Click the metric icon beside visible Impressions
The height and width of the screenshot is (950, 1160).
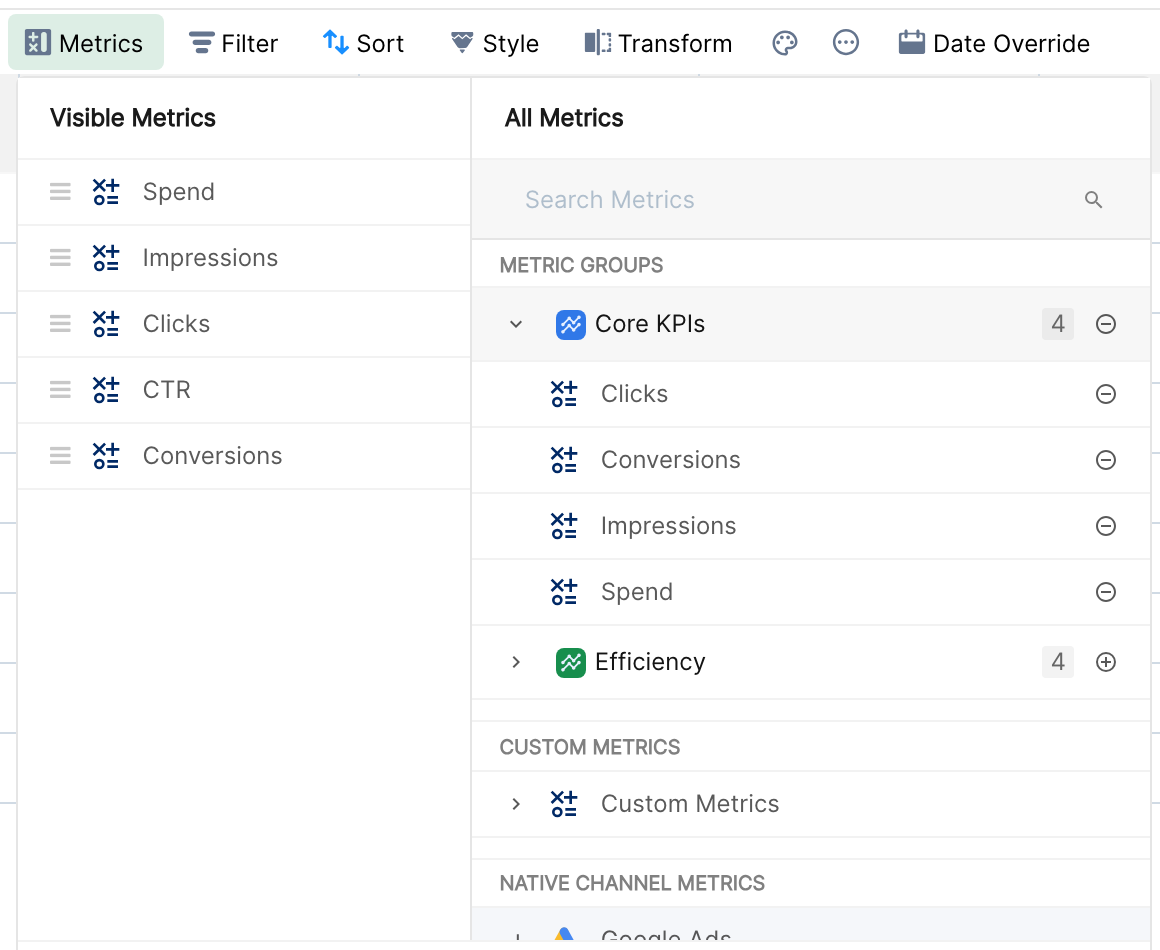click(x=106, y=257)
